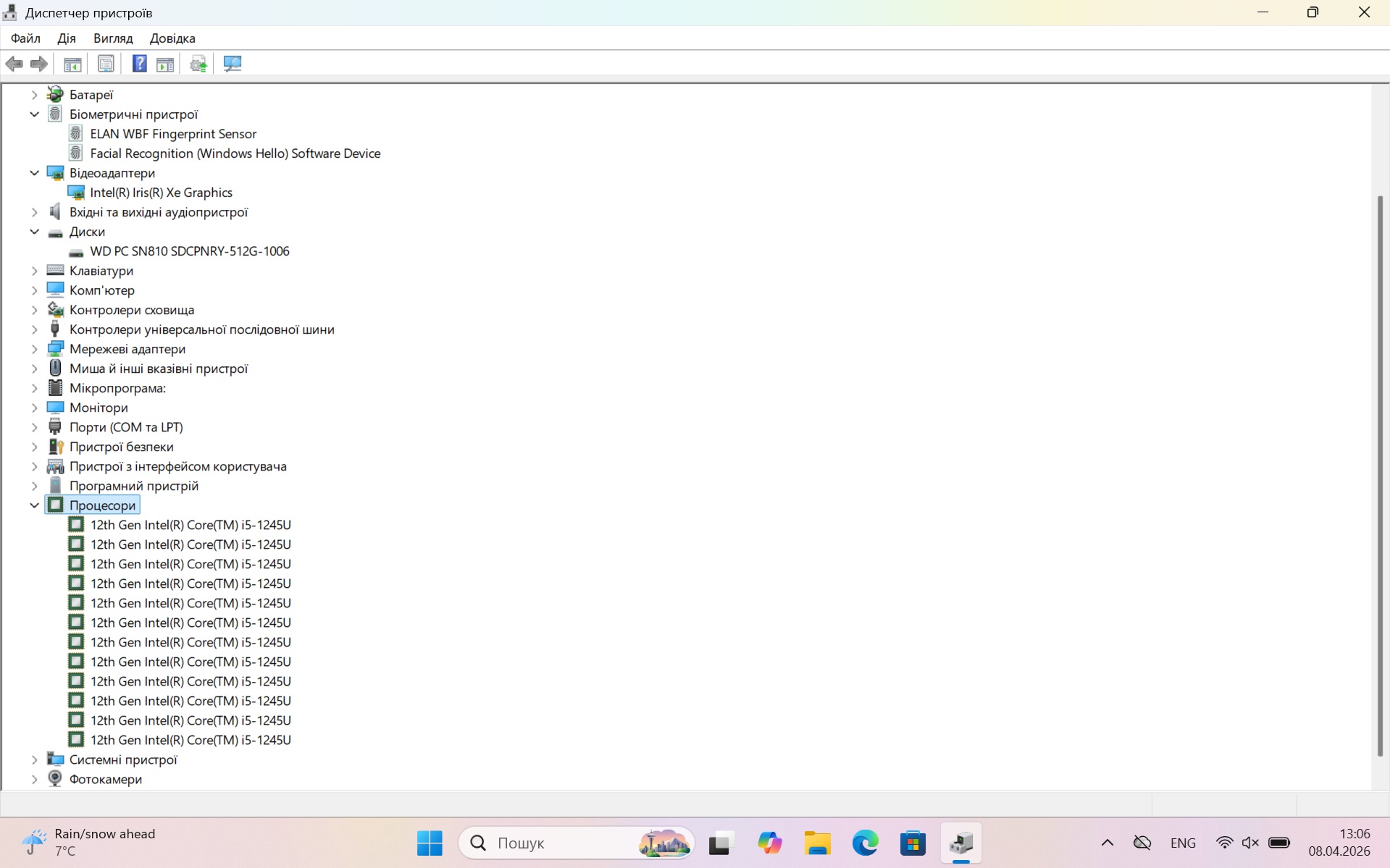1390x868 pixels.
Task: Click the Properties toolbar icon
Action: pos(106,64)
